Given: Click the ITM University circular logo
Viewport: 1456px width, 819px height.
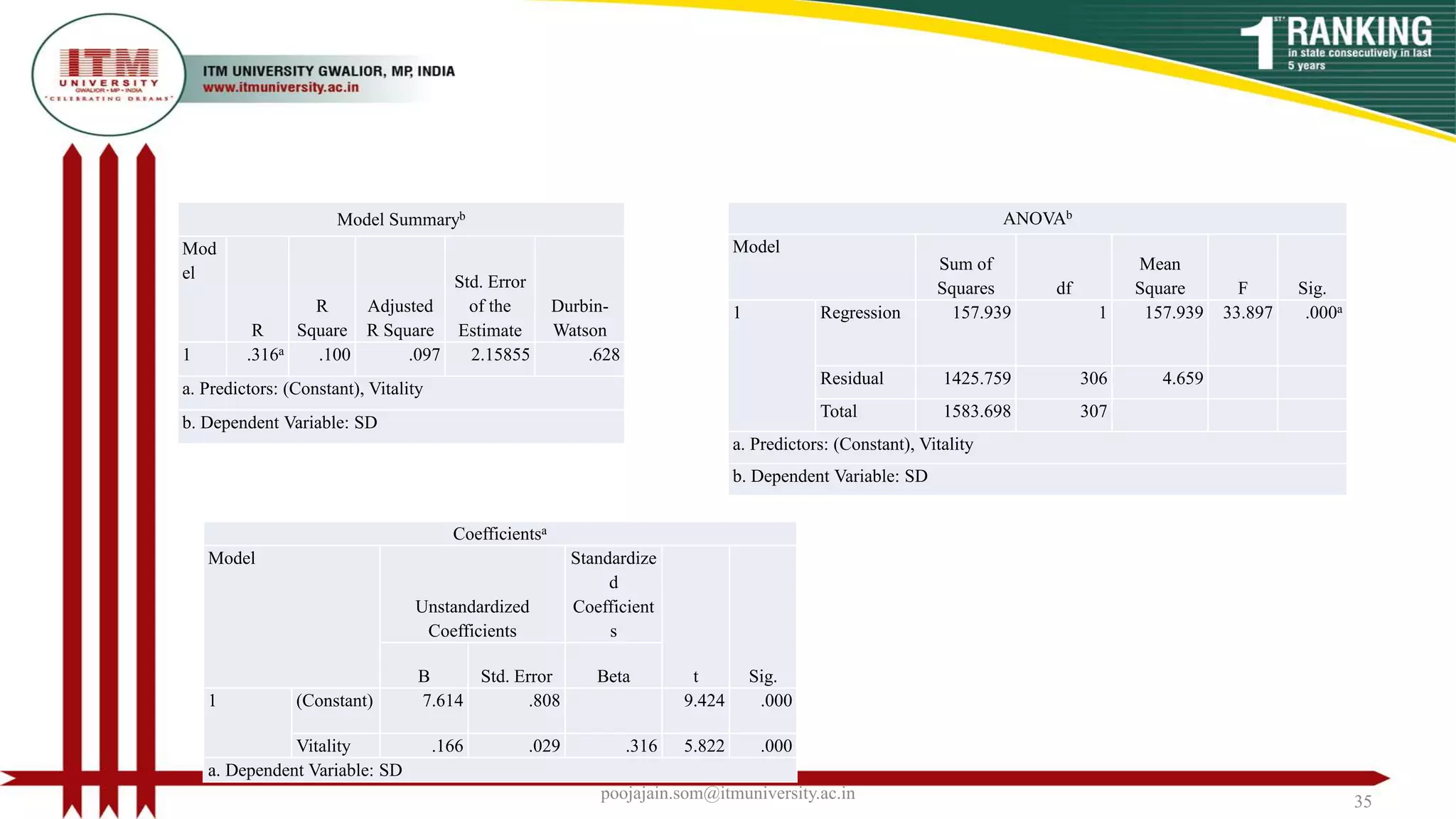Looking at the screenshot, I should coord(109,75).
